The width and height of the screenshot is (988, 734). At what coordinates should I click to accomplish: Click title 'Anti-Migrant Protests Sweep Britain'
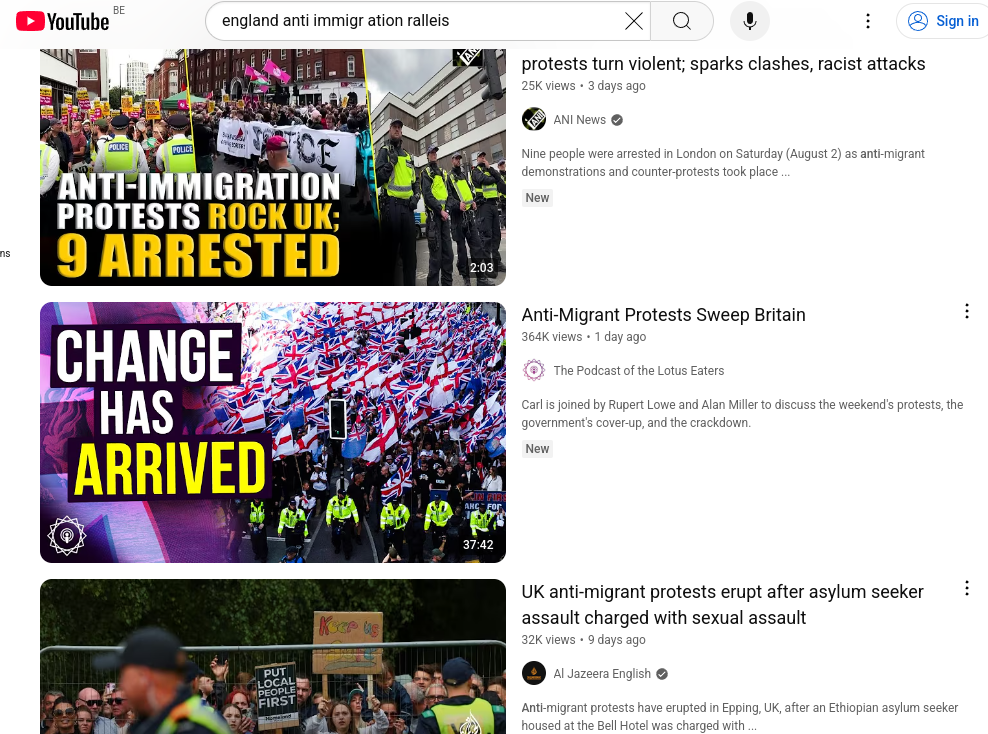pos(663,315)
